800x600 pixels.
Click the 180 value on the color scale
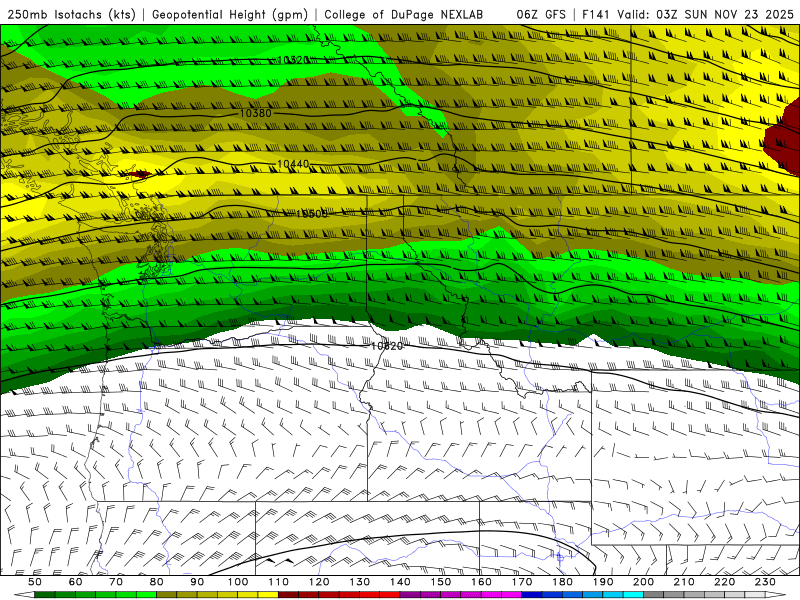563,582
